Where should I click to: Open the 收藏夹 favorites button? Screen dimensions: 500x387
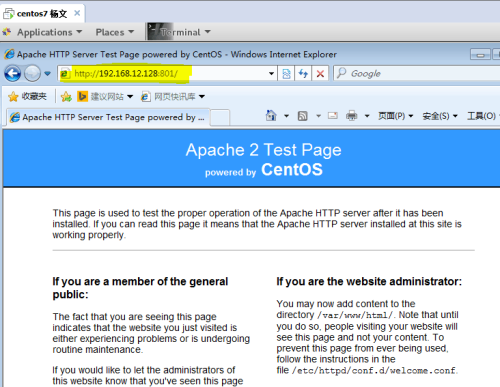[x=27, y=97]
